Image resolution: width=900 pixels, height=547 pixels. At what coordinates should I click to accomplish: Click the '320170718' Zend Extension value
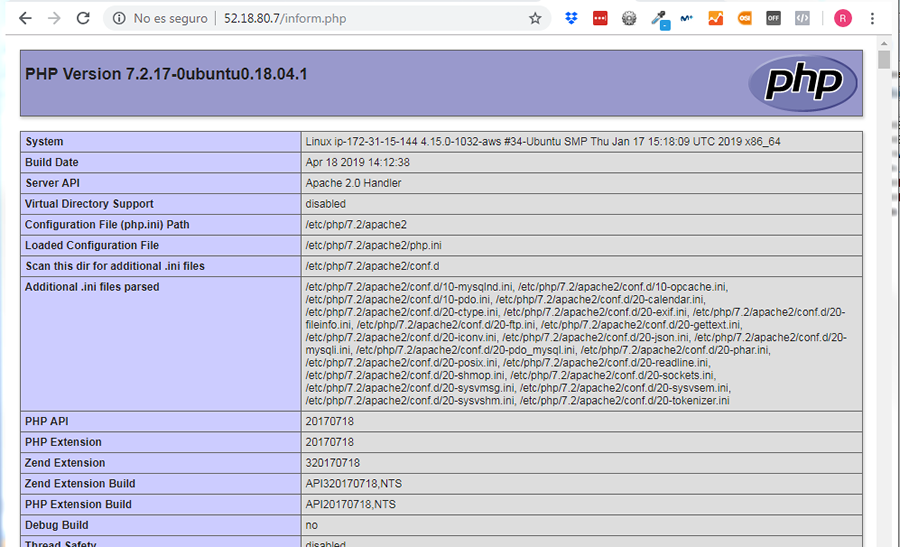[x=332, y=463]
